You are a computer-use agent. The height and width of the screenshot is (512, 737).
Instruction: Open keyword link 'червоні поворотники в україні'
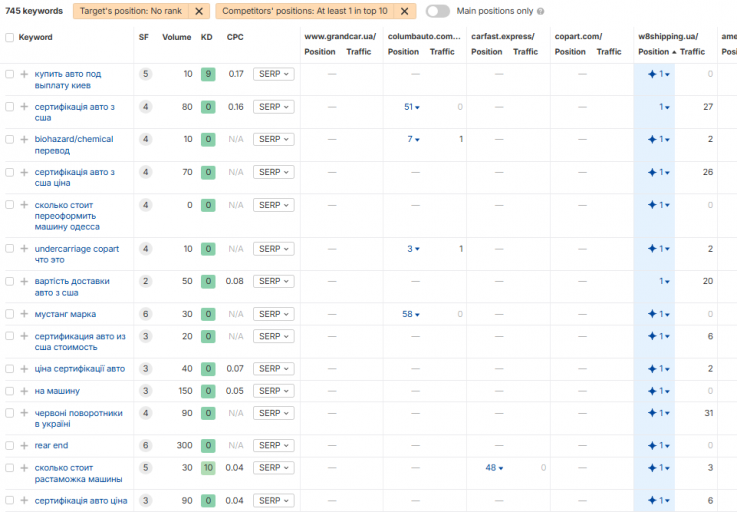[78, 418]
